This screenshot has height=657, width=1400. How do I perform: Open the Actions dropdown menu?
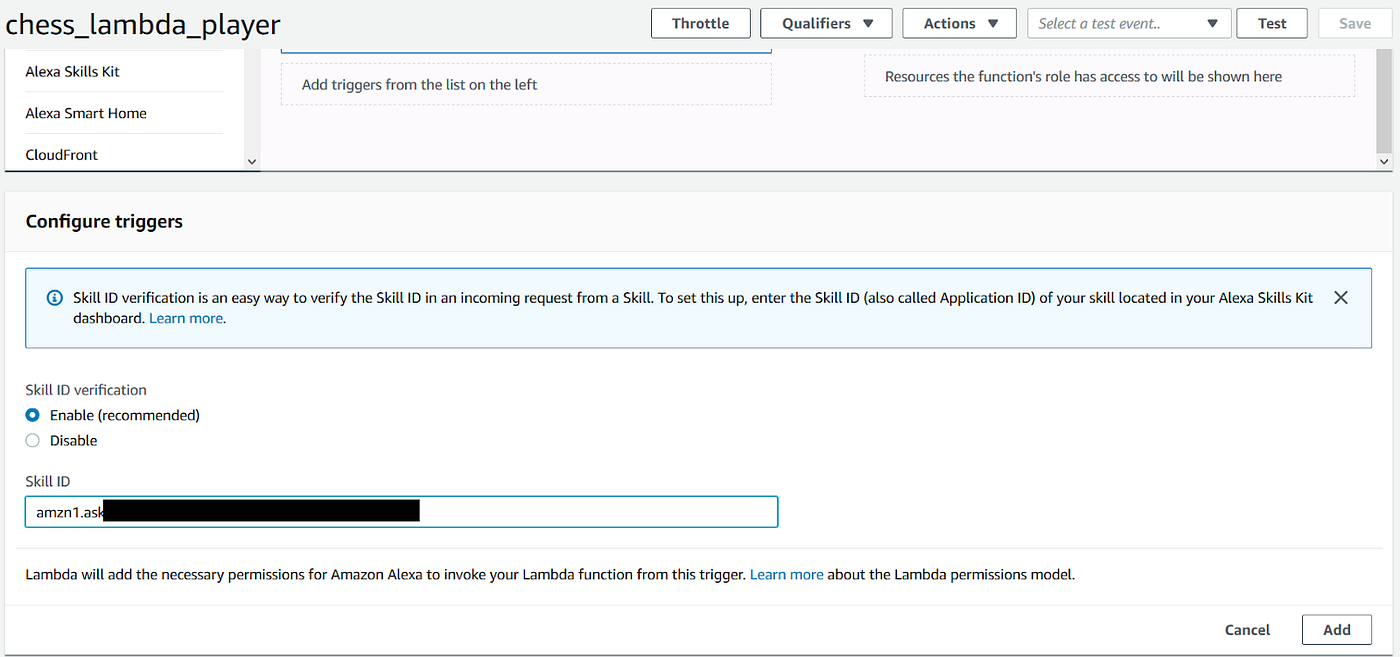point(959,23)
